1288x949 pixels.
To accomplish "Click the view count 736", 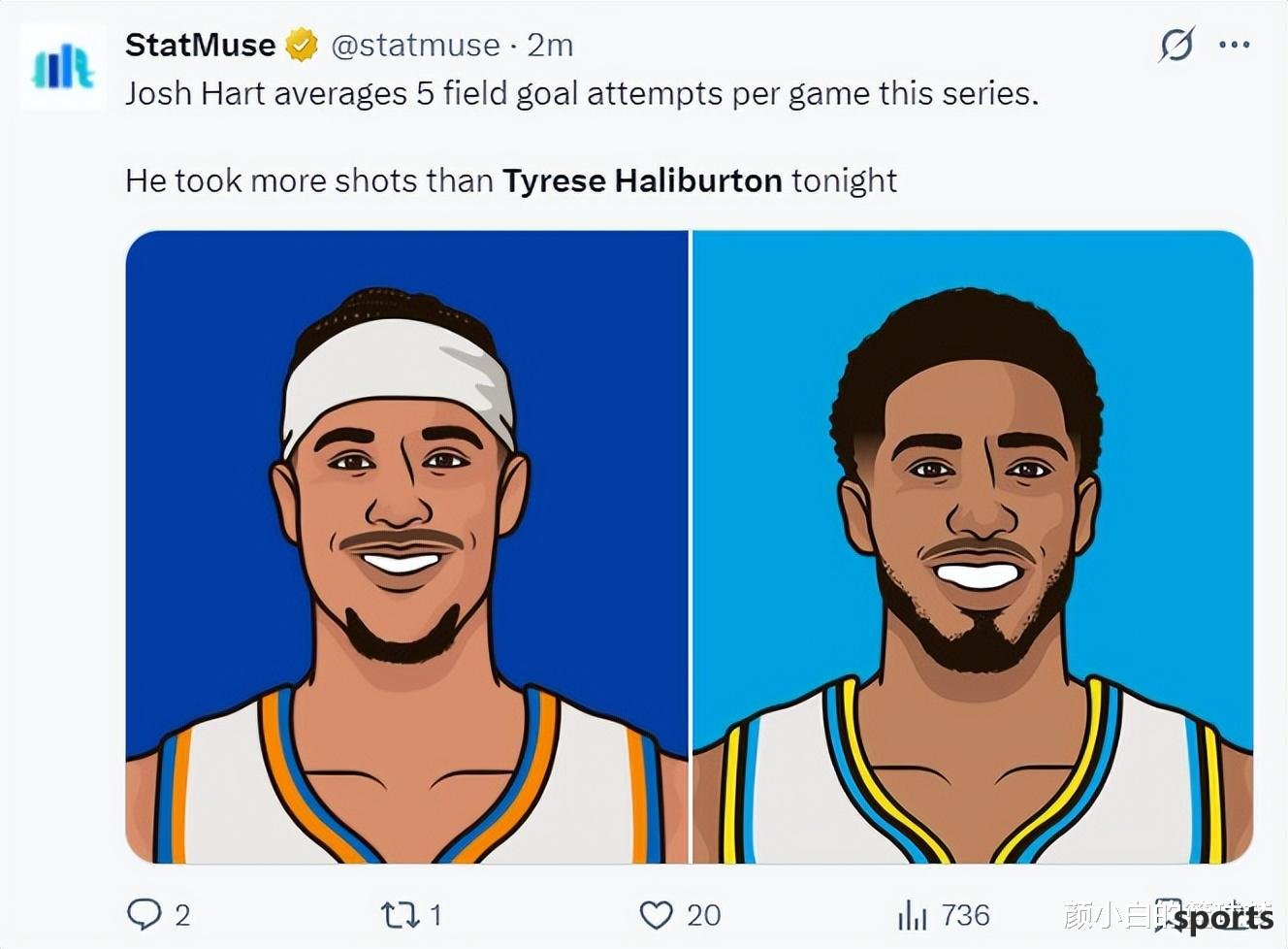I will 965,914.
